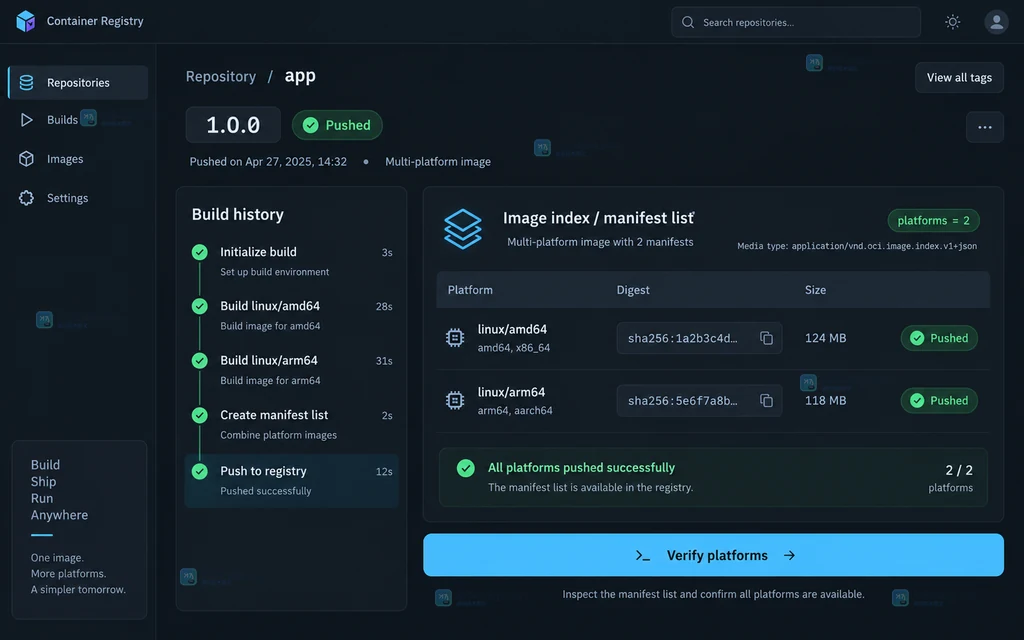The height and width of the screenshot is (640, 1024).
Task: Click the Pushed status badge for linux/arm64
Action: 939,401
